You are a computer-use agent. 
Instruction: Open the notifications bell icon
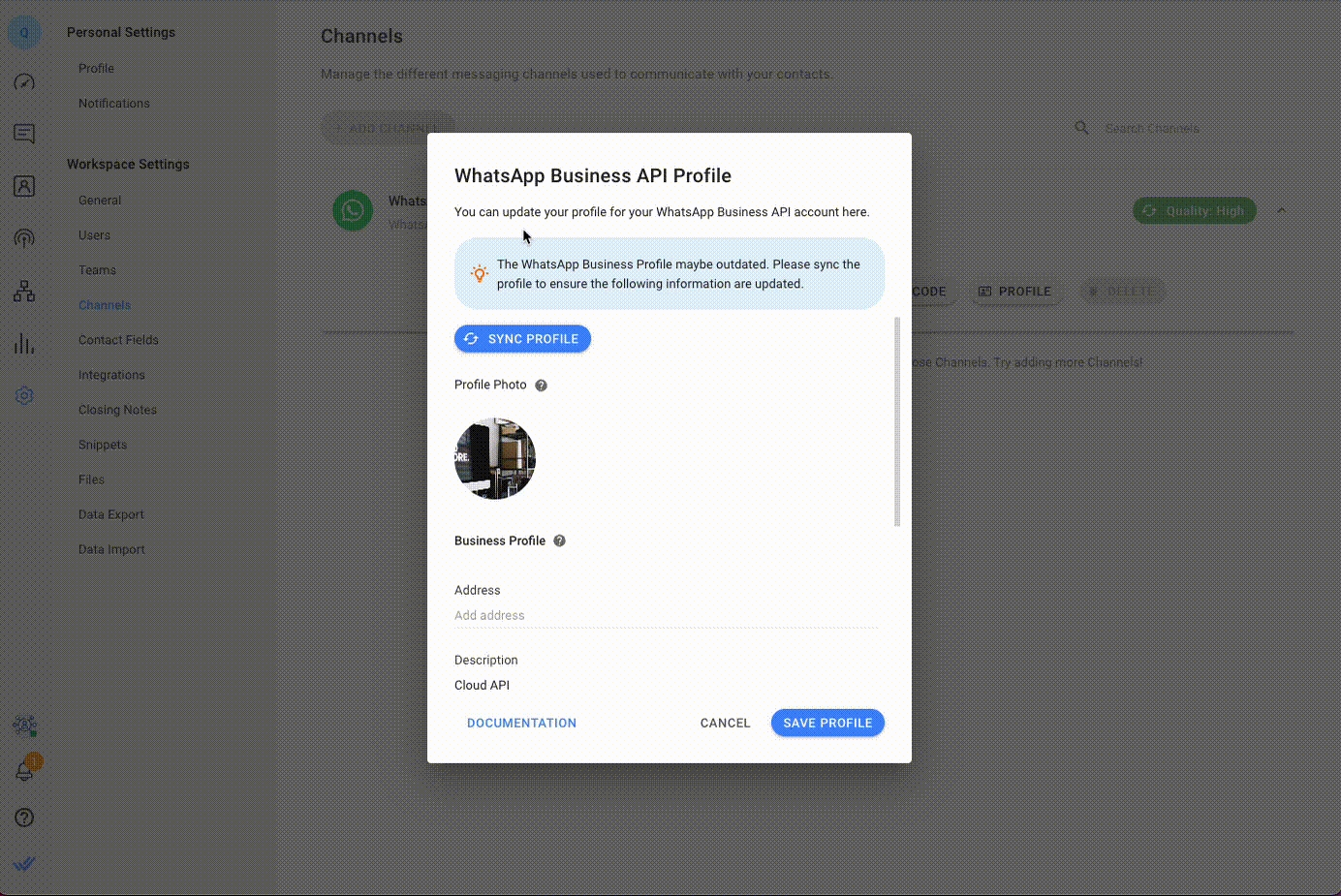(24, 771)
